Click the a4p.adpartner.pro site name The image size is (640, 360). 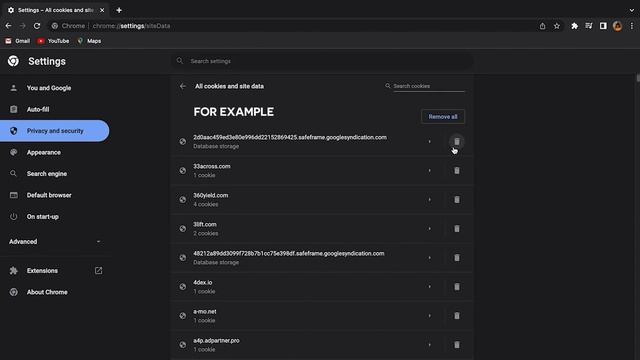pyautogui.click(x=216, y=340)
